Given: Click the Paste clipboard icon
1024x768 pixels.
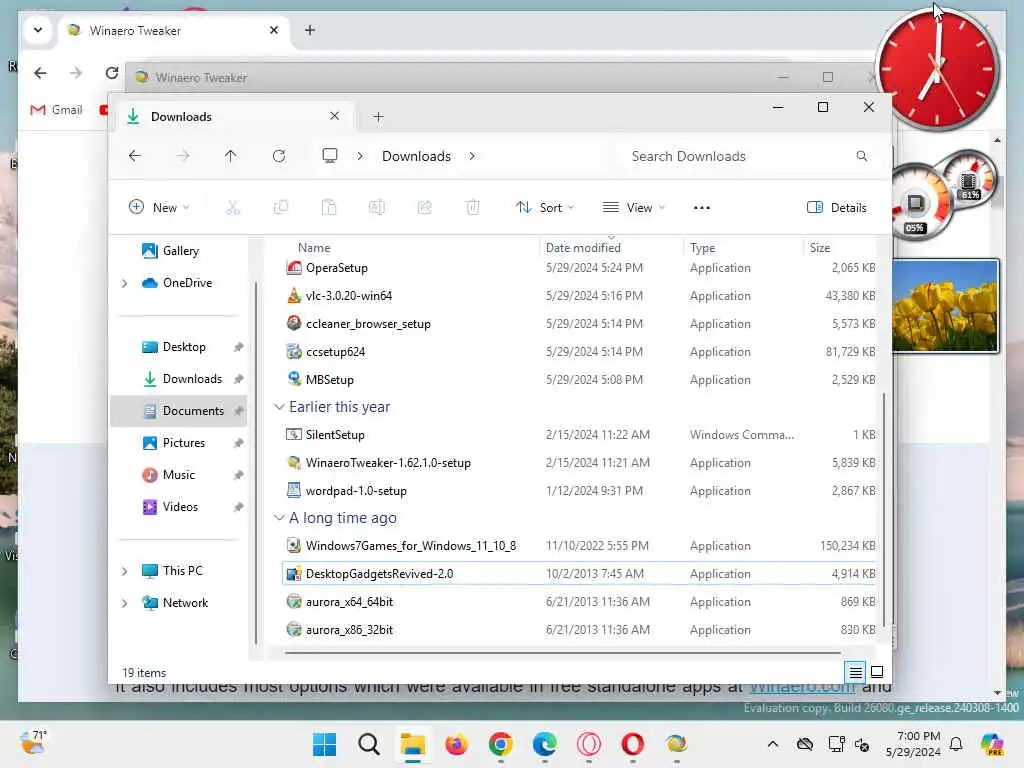Looking at the screenshot, I should tap(329, 208).
